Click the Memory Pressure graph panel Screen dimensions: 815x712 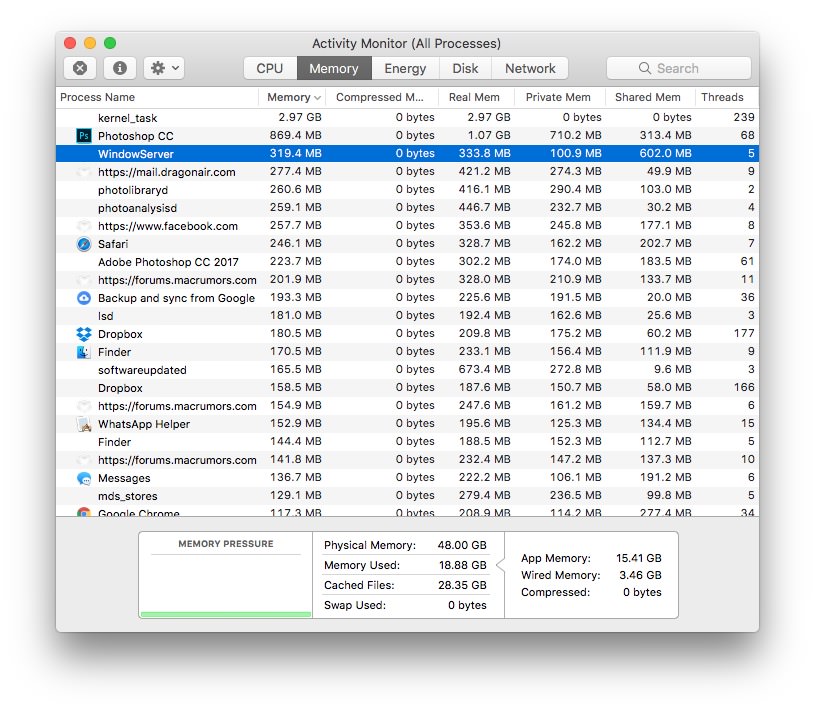[226, 575]
